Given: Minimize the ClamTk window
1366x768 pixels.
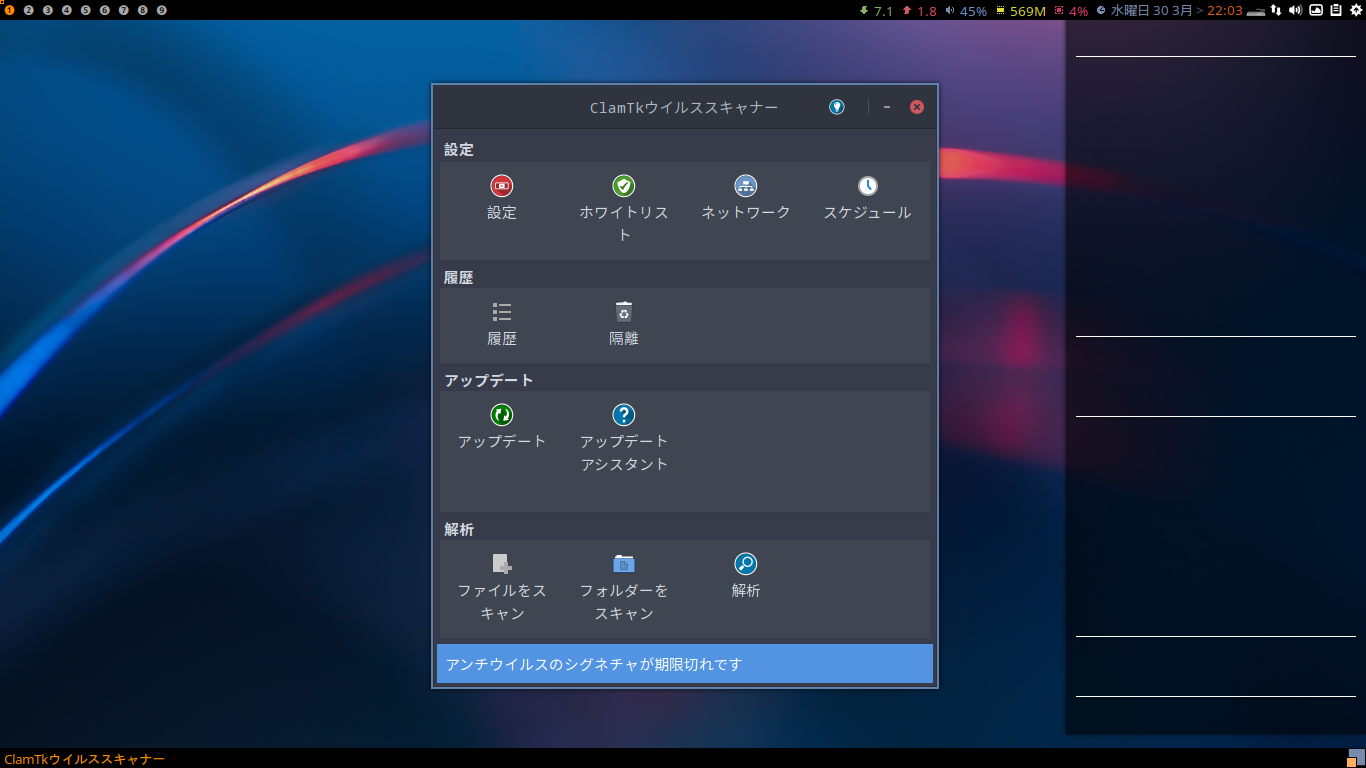Looking at the screenshot, I should click(887, 107).
